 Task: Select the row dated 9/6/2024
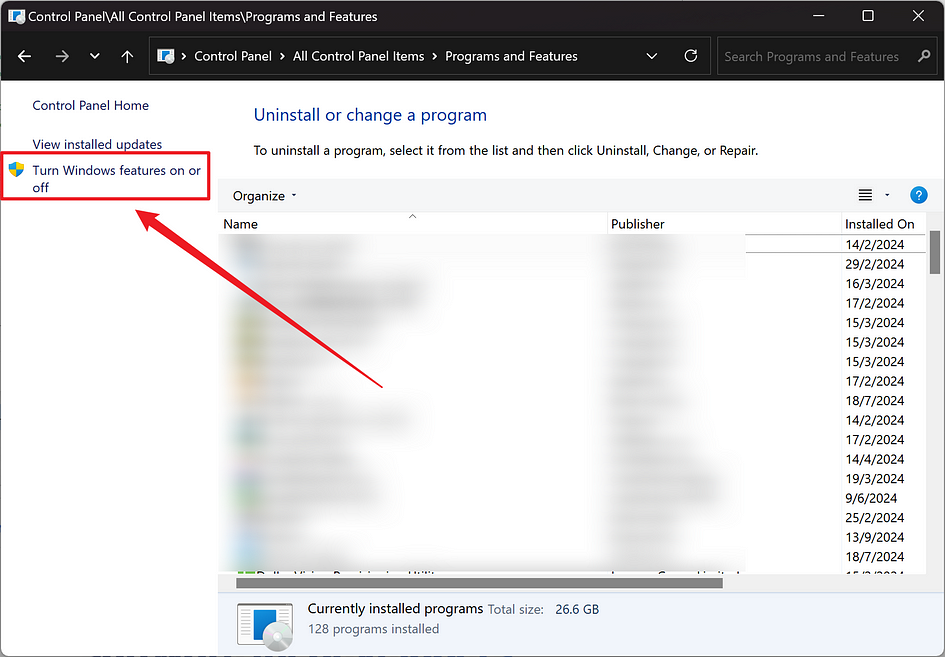pos(572,498)
